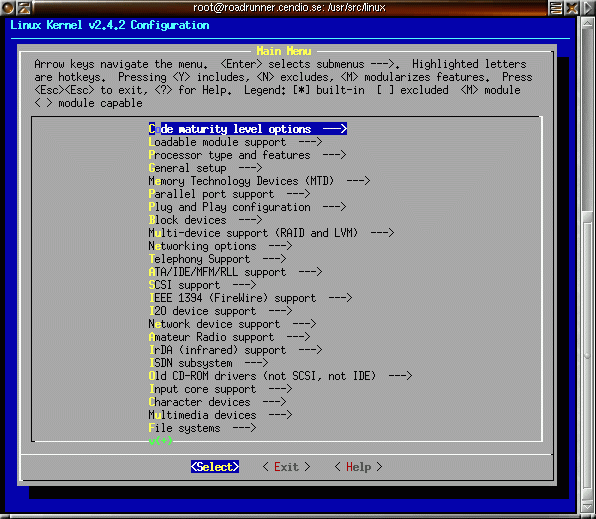This screenshot has height=519, width=596.
Task: Click the round window menu icon in title bar
Action: tap(8, 7)
